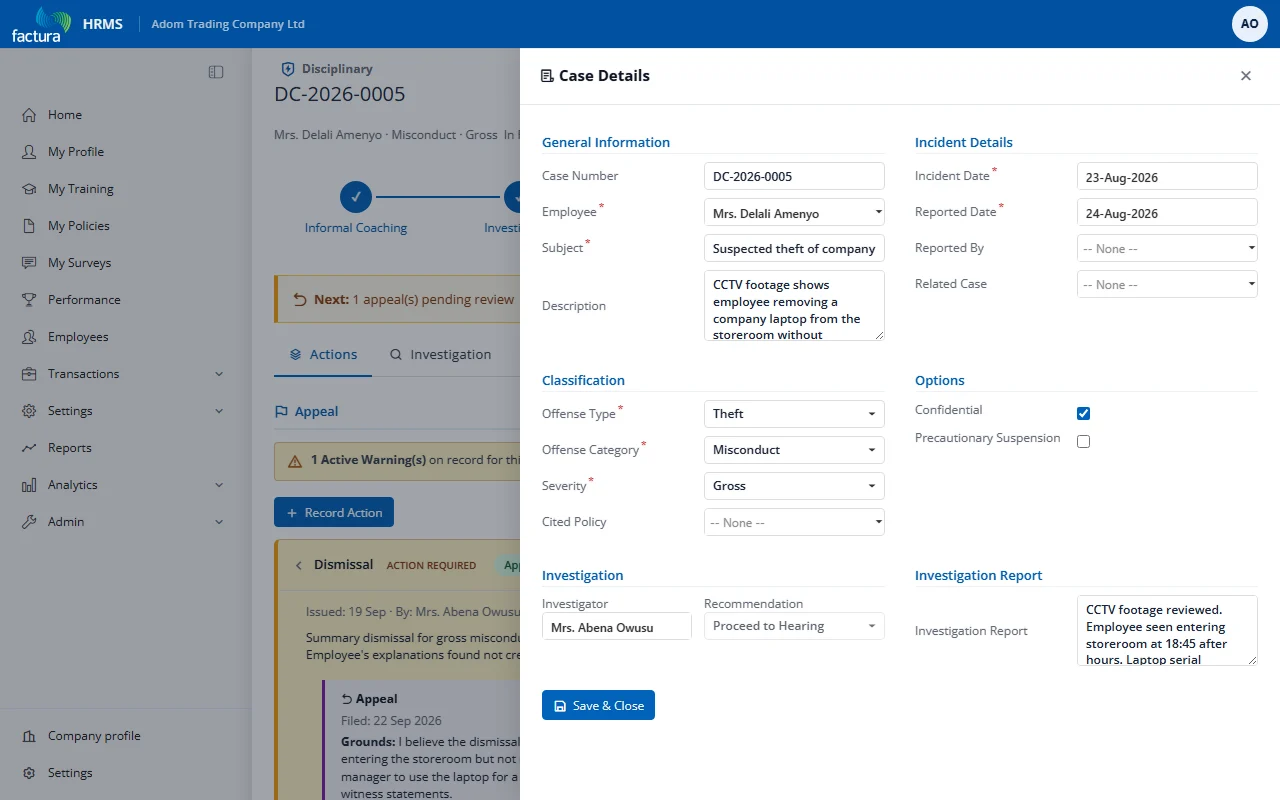Open the Employees people icon
1280x800 pixels.
click(x=29, y=337)
